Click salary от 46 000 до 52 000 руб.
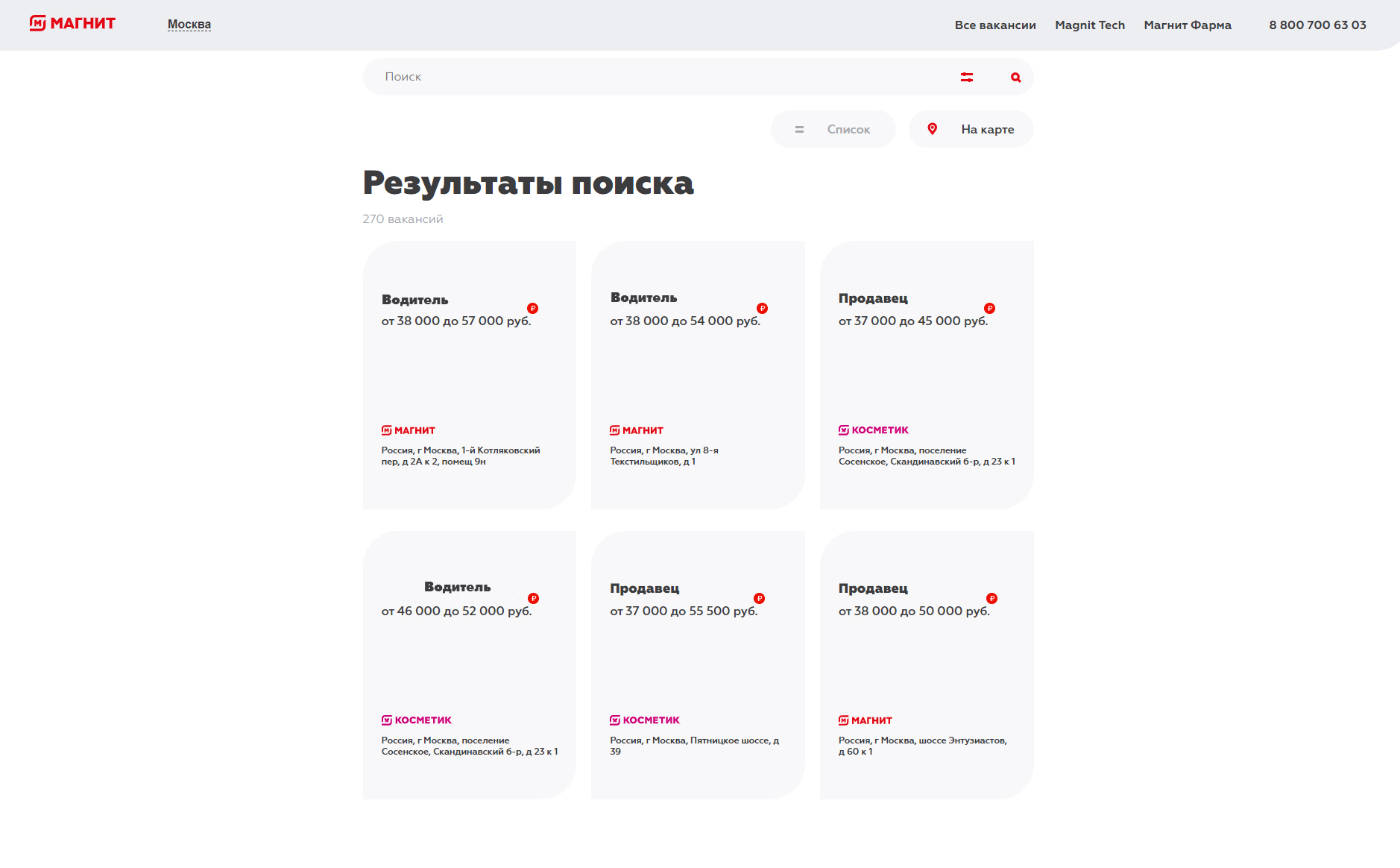 (456, 611)
